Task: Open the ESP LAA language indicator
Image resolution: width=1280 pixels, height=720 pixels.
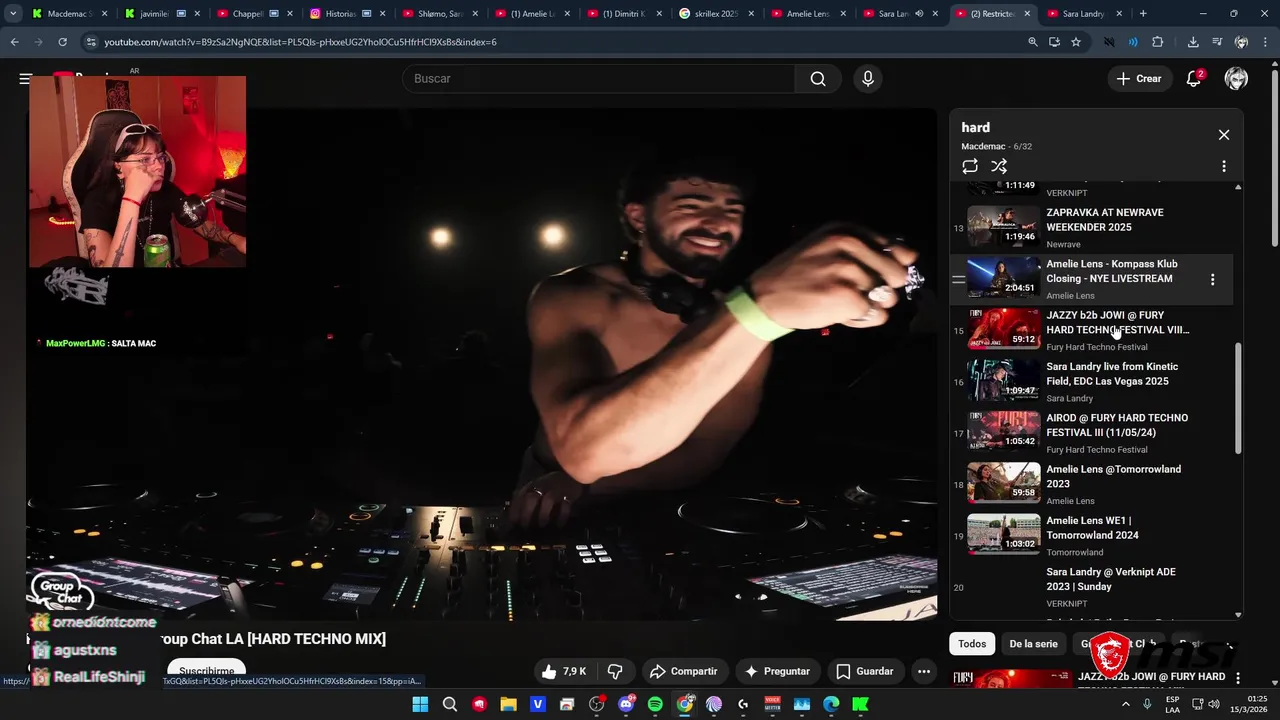Action: pyautogui.click(x=1172, y=704)
